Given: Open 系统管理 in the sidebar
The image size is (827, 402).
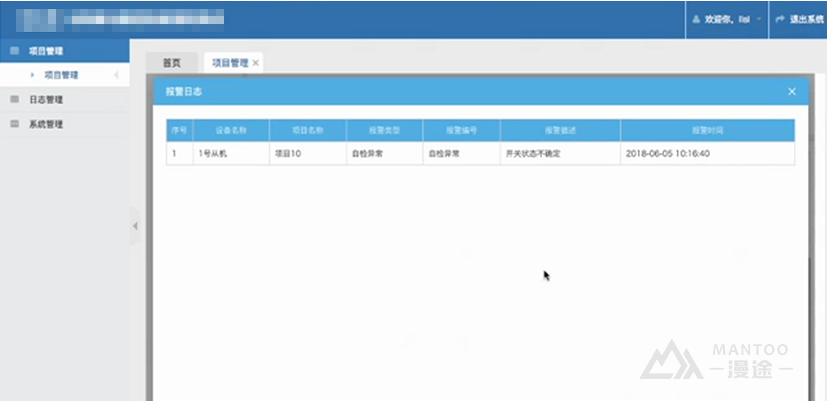Looking at the screenshot, I should (x=46, y=125).
